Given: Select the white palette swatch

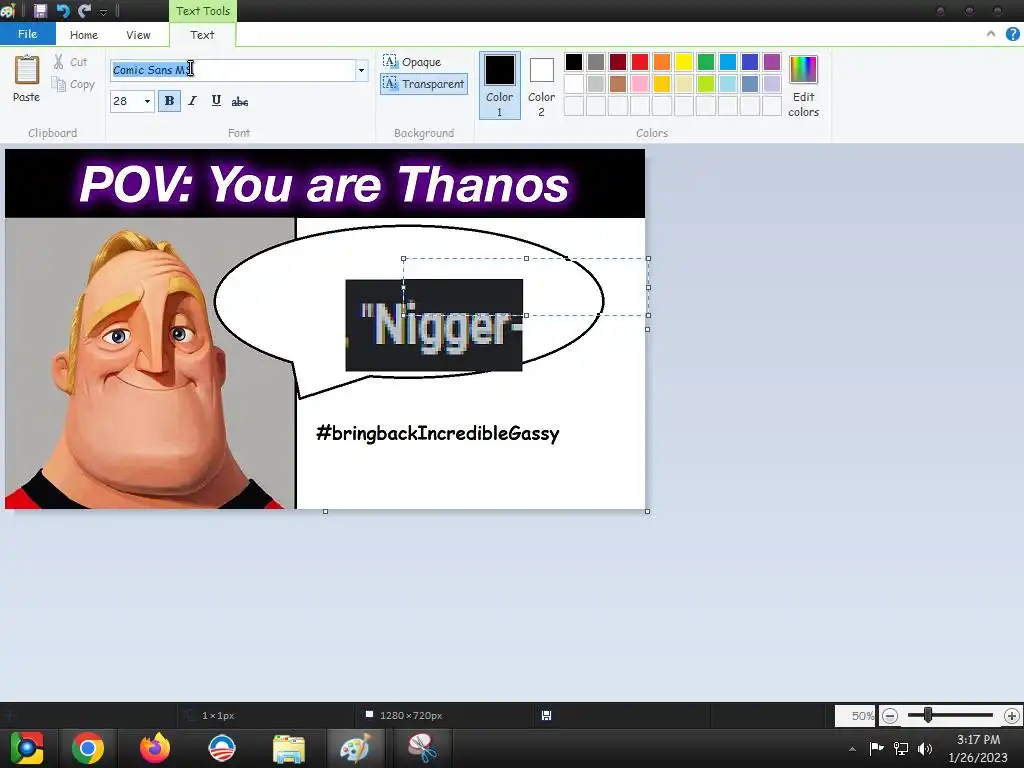Looking at the screenshot, I should point(574,84).
